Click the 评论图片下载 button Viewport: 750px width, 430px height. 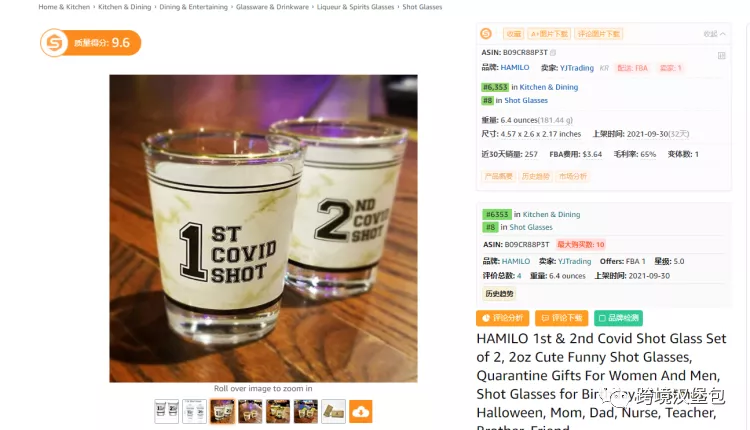[598, 34]
